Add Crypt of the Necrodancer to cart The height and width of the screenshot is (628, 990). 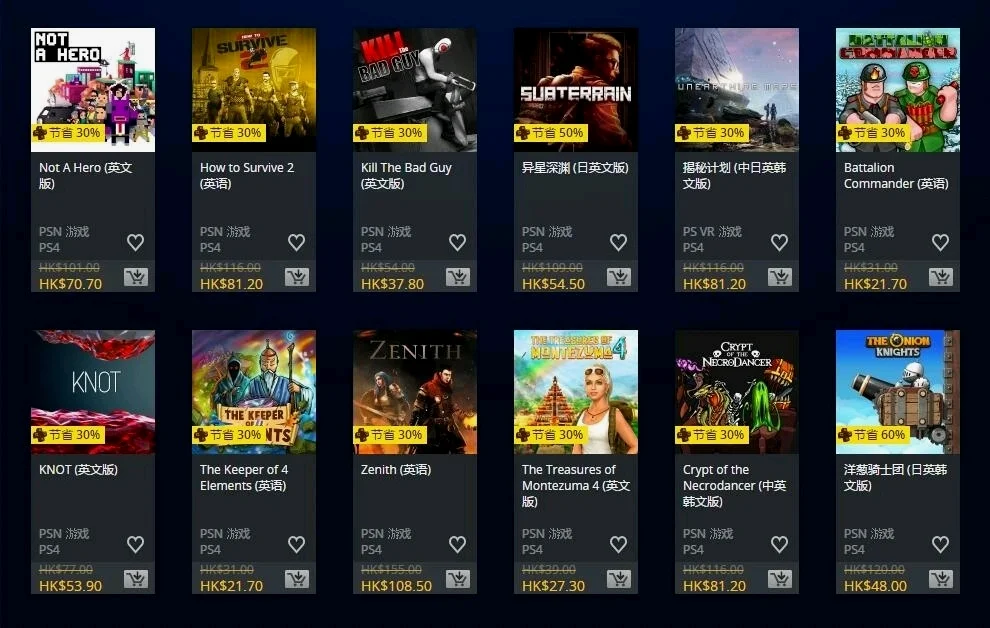click(780, 578)
